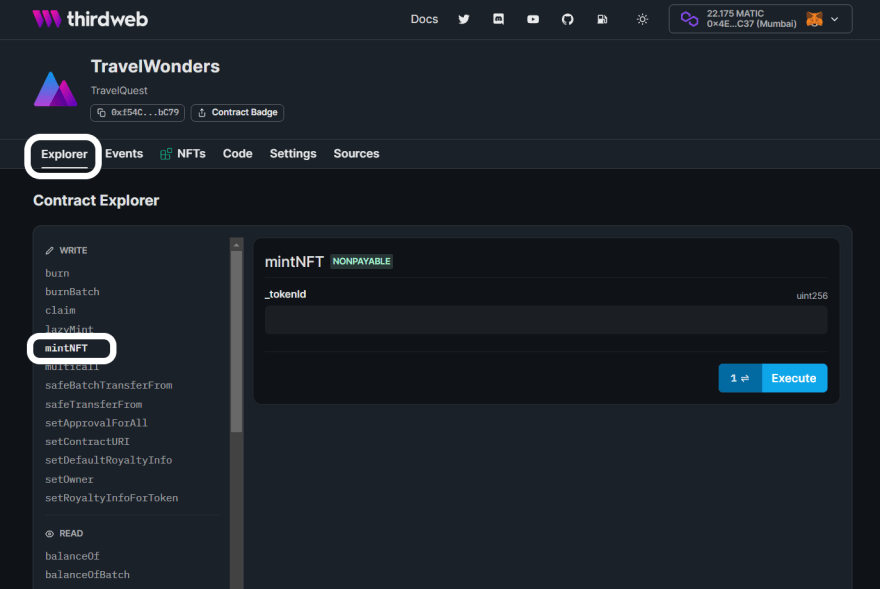Viewport: 880px width, 589px height.
Task: Open thirdweb Twitter page icon
Action: point(464,19)
